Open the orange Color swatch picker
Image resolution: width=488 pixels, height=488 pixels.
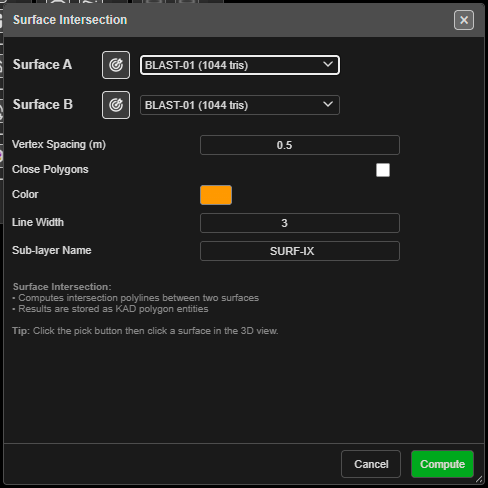point(216,195)
